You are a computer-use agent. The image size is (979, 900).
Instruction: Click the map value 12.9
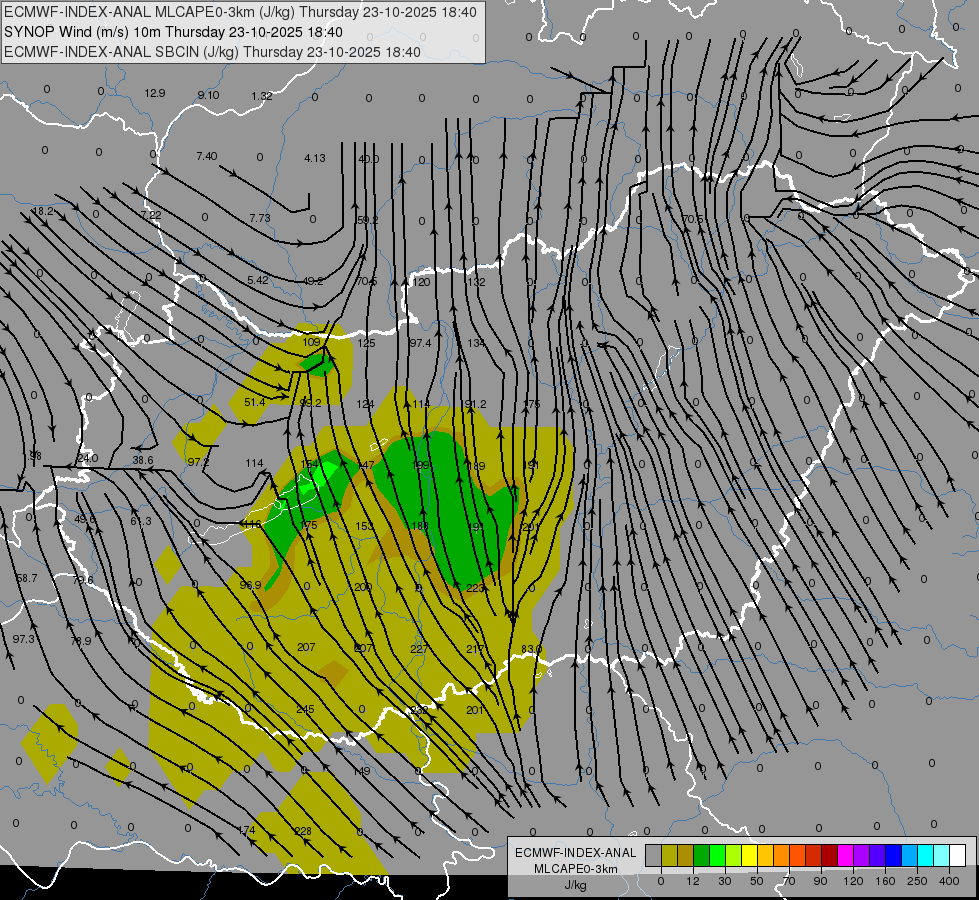(155, 94)
